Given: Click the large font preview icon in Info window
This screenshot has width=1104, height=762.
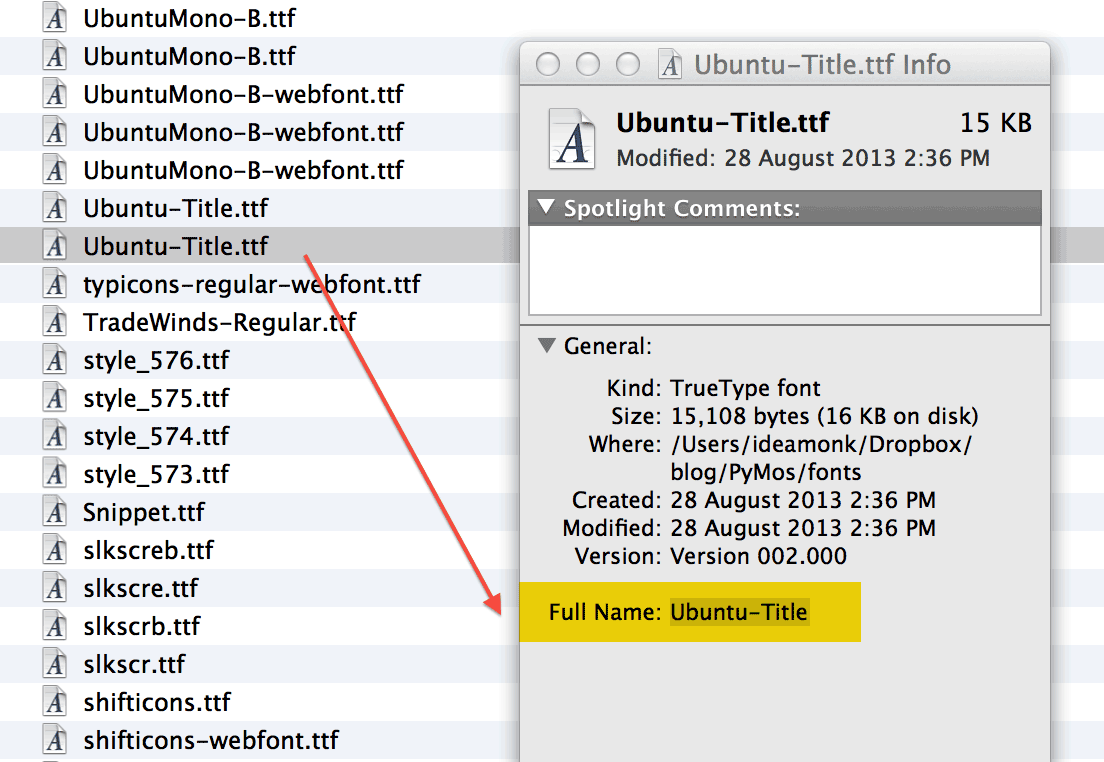Looking at the screenshot, I should (x=573, y=138).
